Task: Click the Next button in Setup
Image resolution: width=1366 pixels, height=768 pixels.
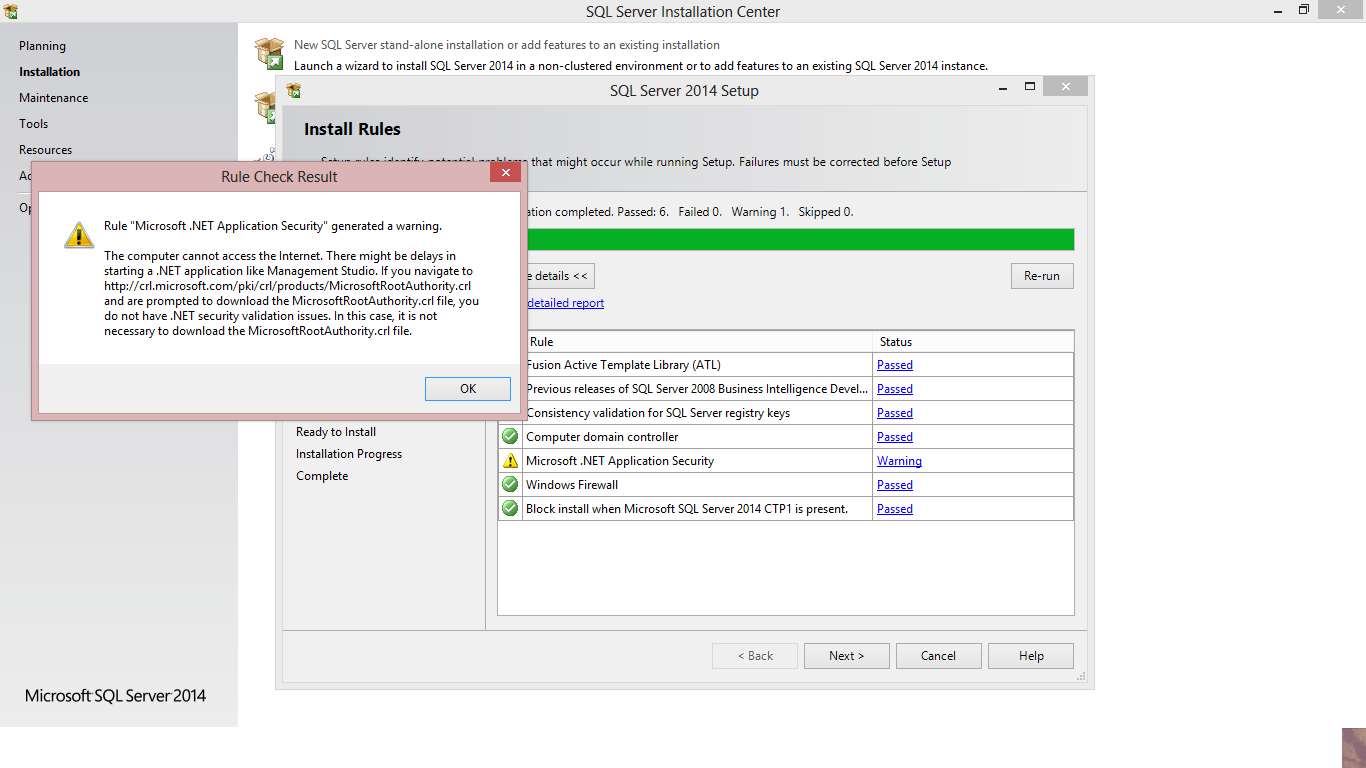Action: (x=846, y=656)
